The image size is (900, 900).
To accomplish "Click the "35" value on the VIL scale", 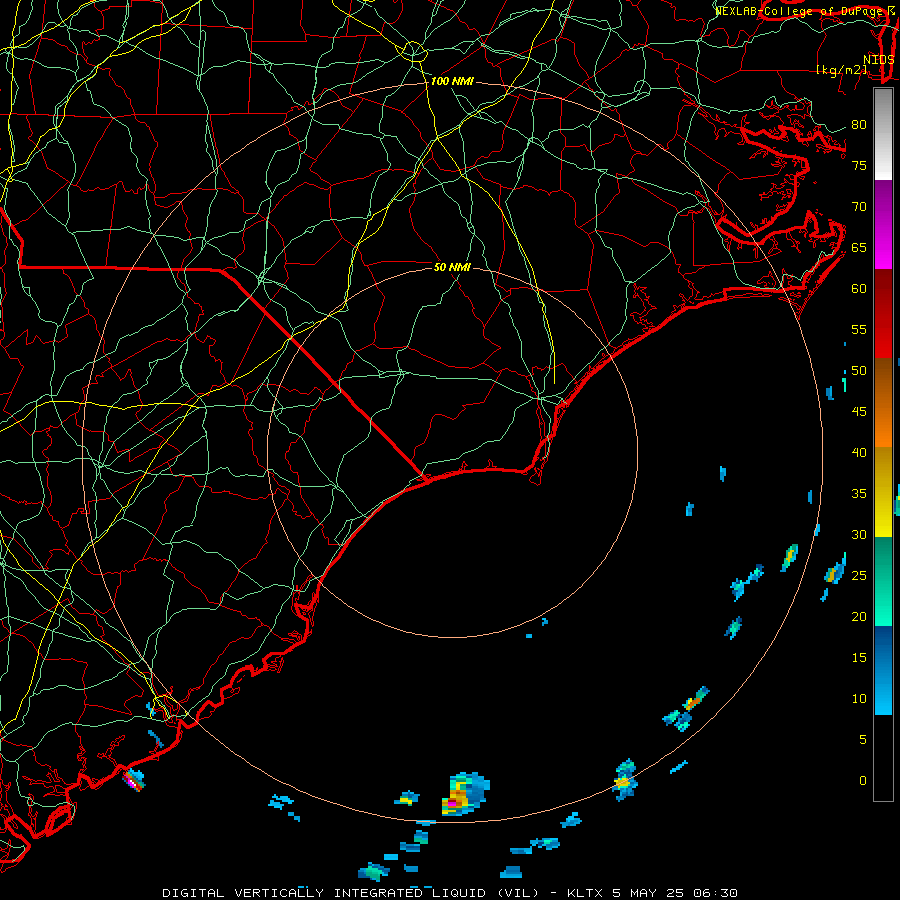I will [859, 494].
